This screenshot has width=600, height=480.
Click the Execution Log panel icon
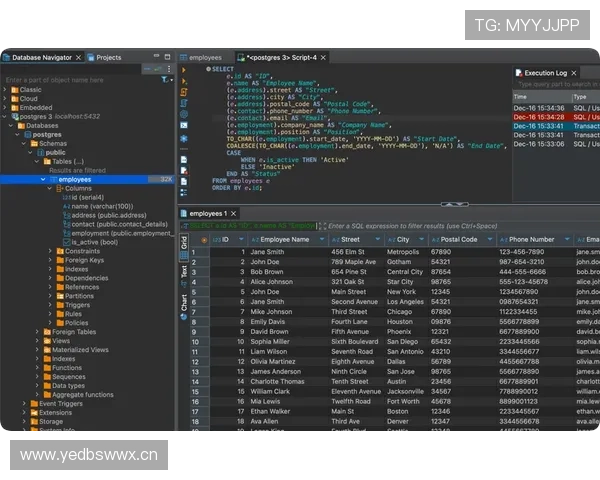(x=518, y=73)
